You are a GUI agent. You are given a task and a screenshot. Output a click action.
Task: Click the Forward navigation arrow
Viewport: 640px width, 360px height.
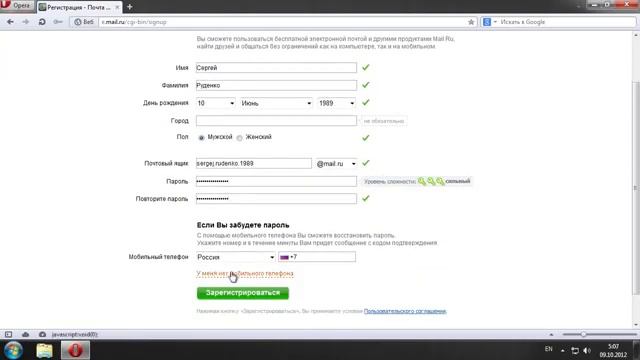tap(25, 22)
